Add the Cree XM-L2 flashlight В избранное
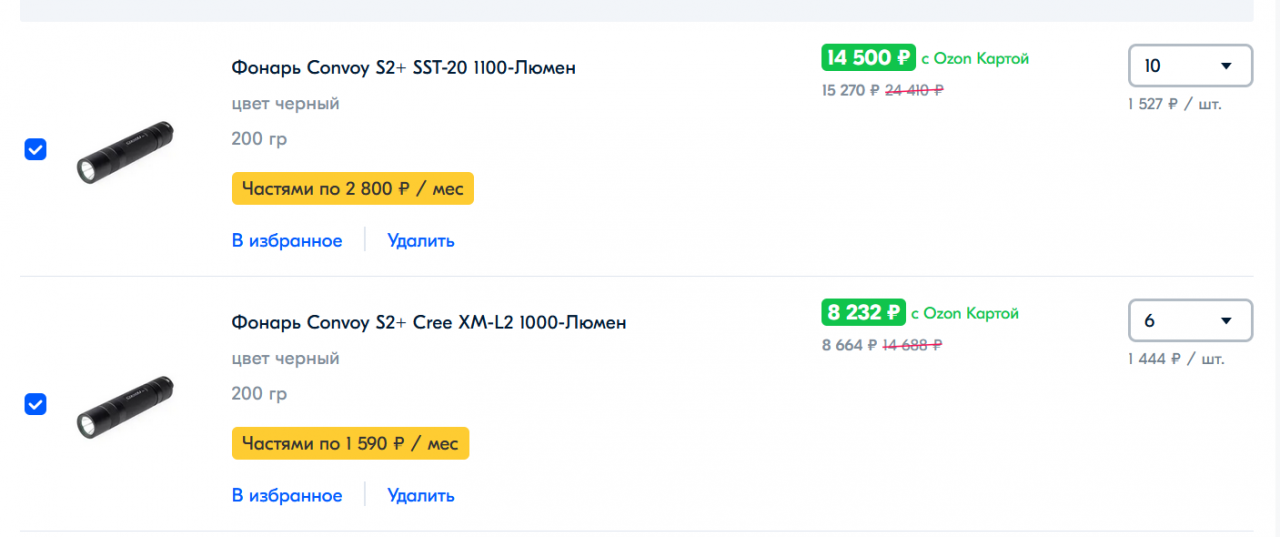Viewport: 1280px width, 537px height. point(287,496)
